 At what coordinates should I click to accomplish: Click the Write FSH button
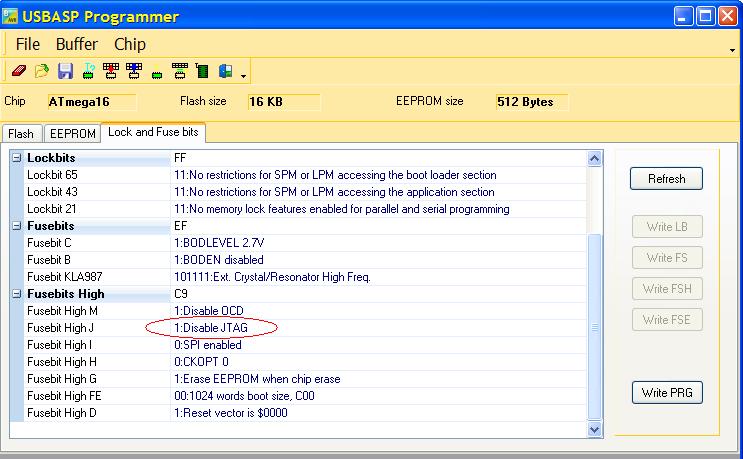tap(667, 288)
